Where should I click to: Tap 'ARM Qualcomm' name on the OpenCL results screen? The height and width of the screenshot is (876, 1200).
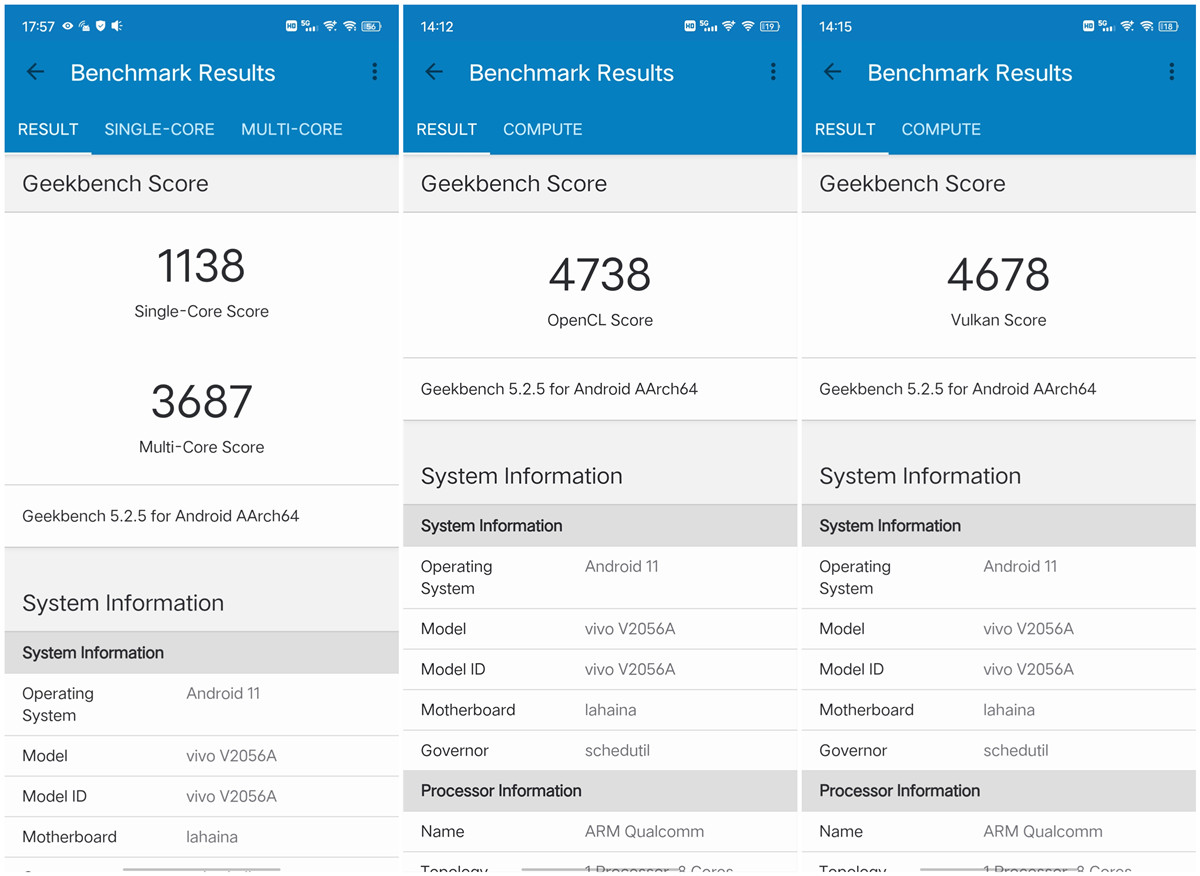pyautogui.click(x=645, y=831)
